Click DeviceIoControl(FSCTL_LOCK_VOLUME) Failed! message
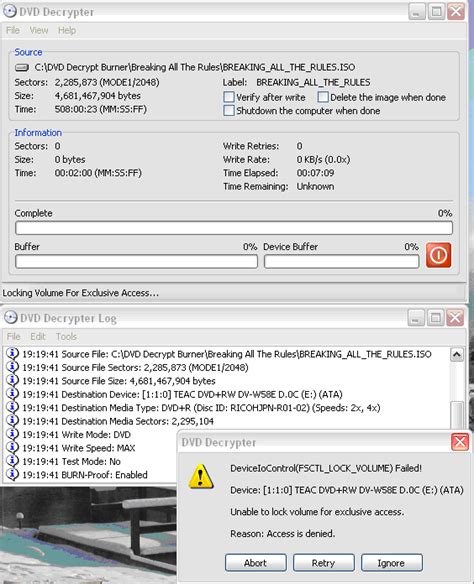The width and height of the screenshot is (474, 584). click(326, 468)
